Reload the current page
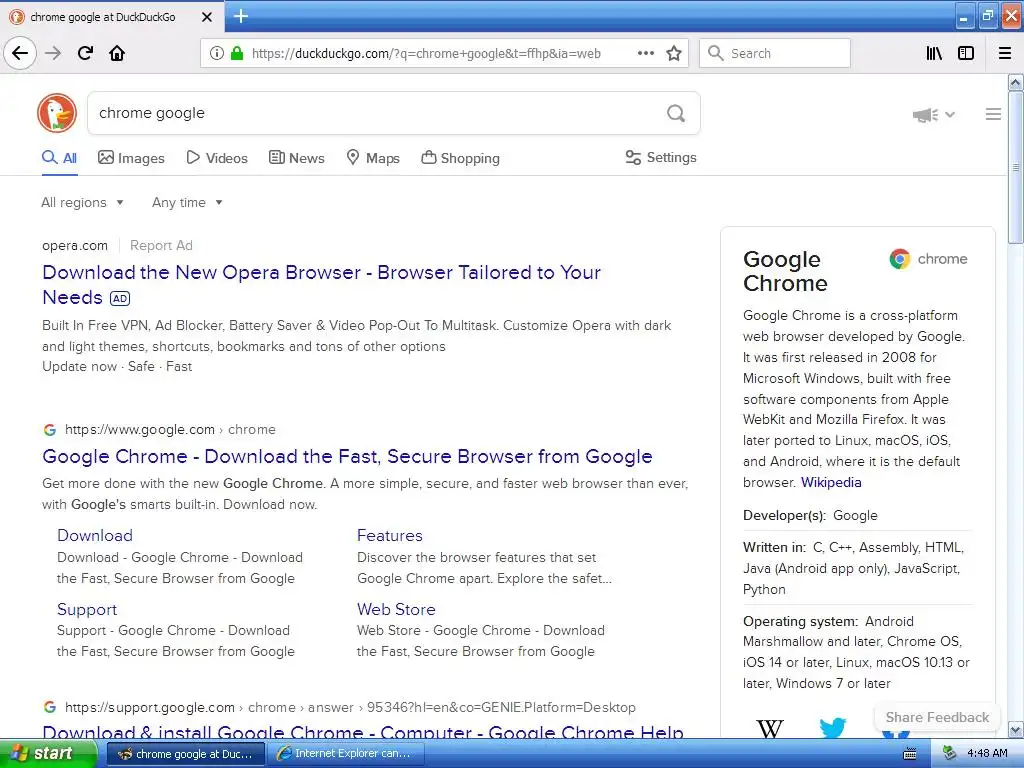 tap(86, 53)
